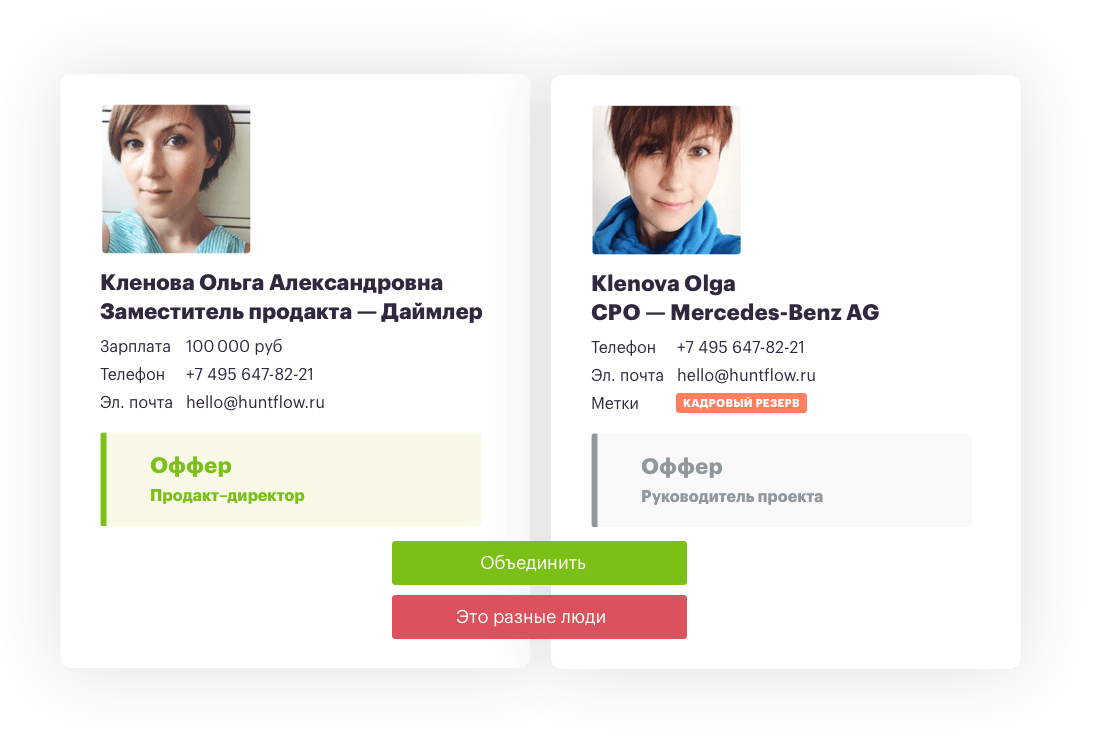Open the green Оффер Продакт-директор block
Screen dimensions: 1095x743
[291, 479]
